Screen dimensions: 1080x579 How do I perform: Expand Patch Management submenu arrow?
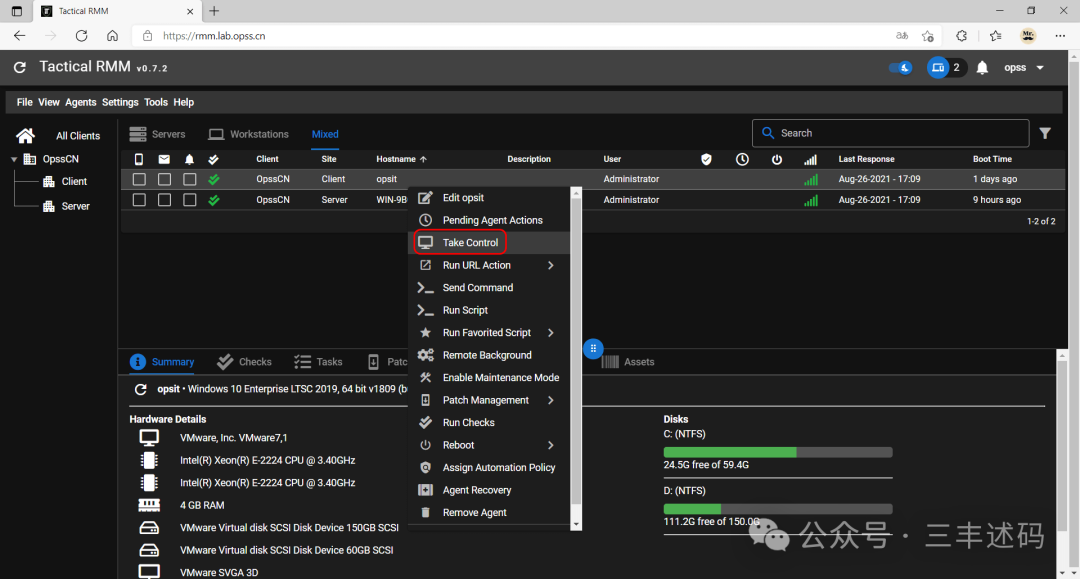(550, 400)
